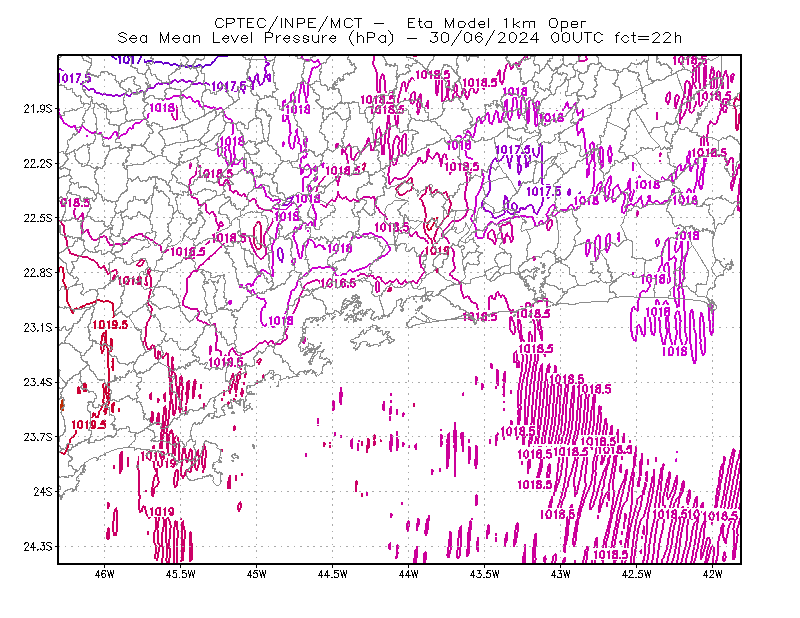Click the 43W longitude axis label
The height and width of the screenshot is (618, 800).
[561, 574]
